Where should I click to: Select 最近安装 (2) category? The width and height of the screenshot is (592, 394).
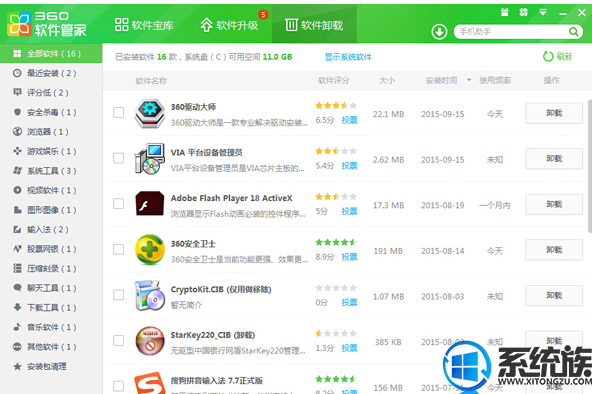pos(51,73)
